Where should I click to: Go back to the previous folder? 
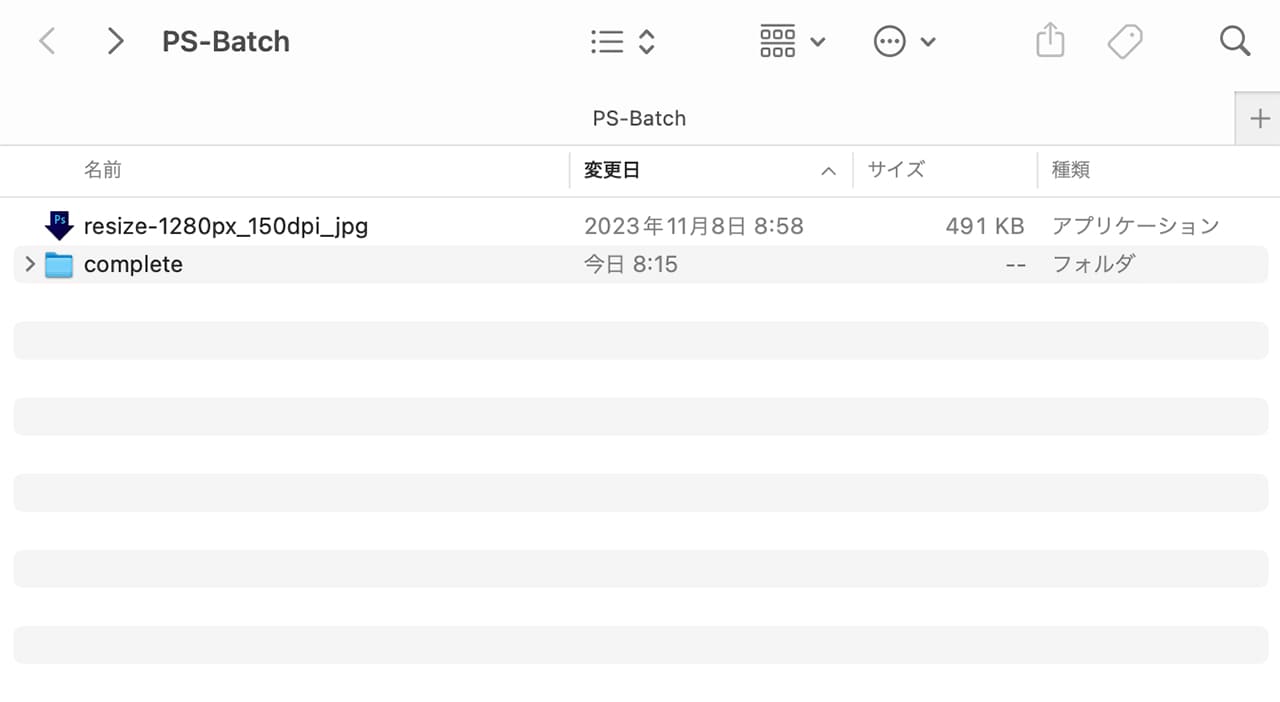(47, 42)
